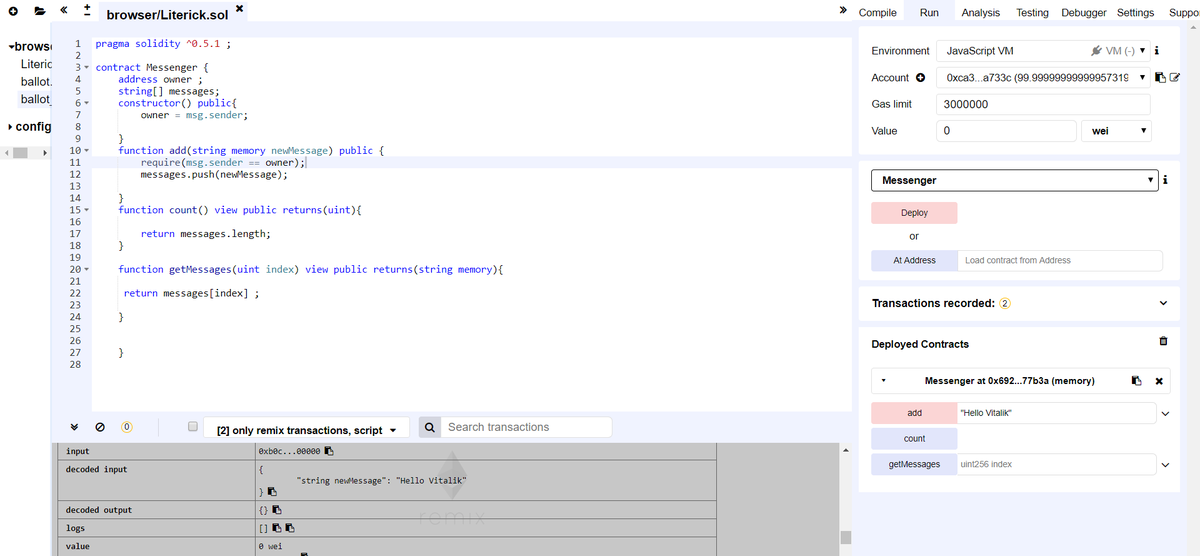Click the Search transactions field
This screenshot has width=1200, height=556.
point(527,427)
